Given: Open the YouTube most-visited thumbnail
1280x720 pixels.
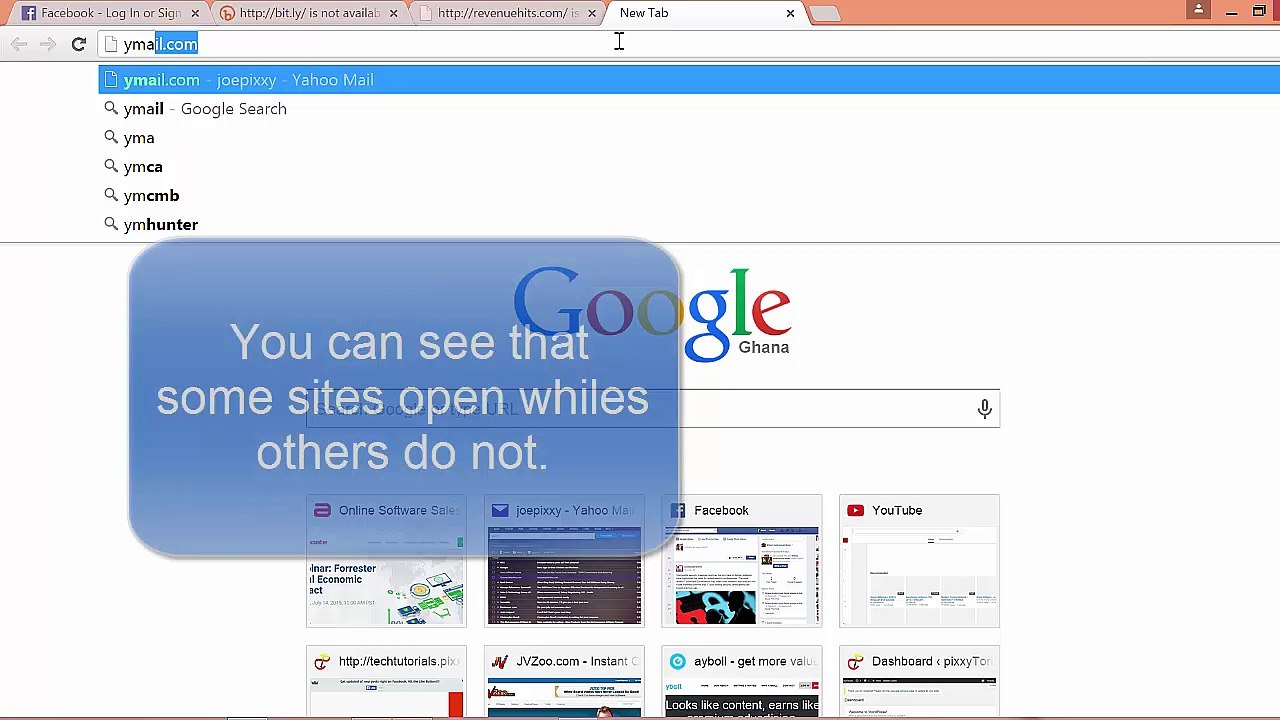Looking at the screenshot, I should 919,561.
